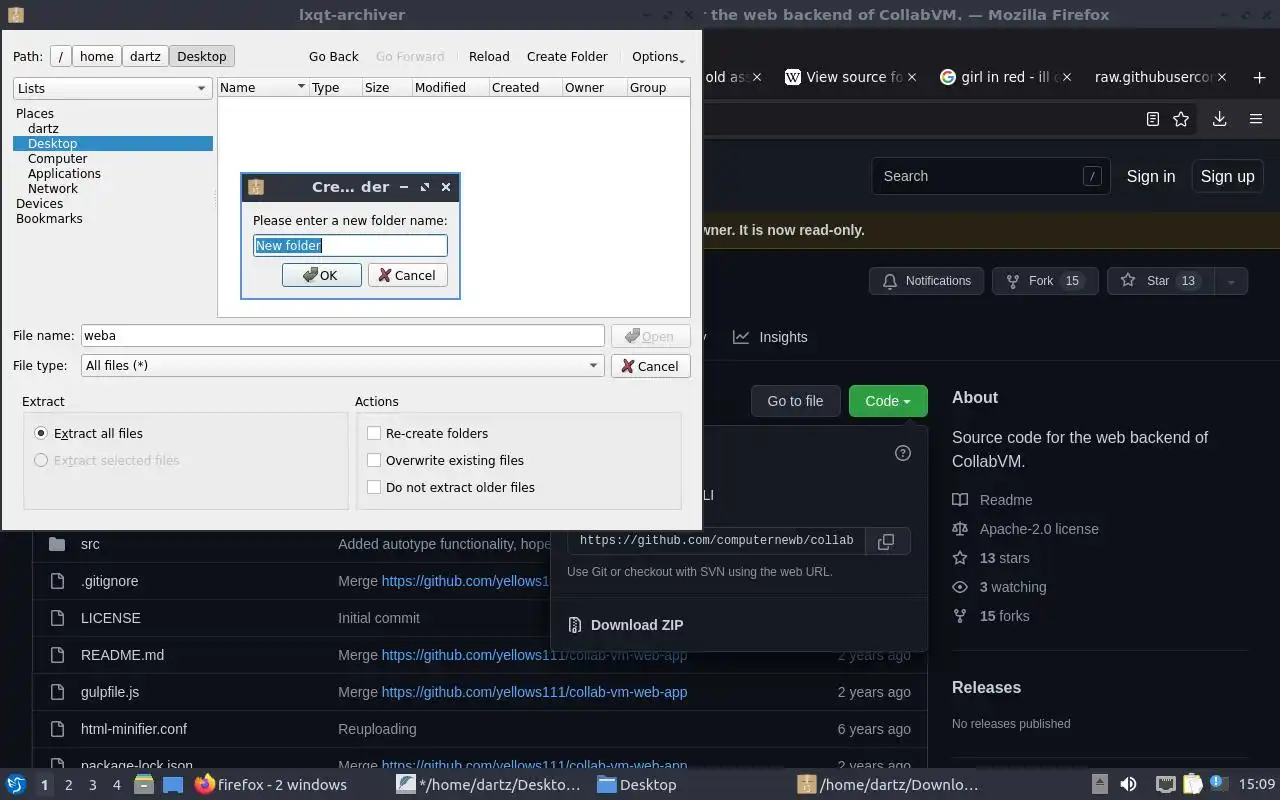Click the 'firefox - 2 windows' taskbar entry
Image resolution: width=1280 pixels, height=800 pixels.
[270, 785]
